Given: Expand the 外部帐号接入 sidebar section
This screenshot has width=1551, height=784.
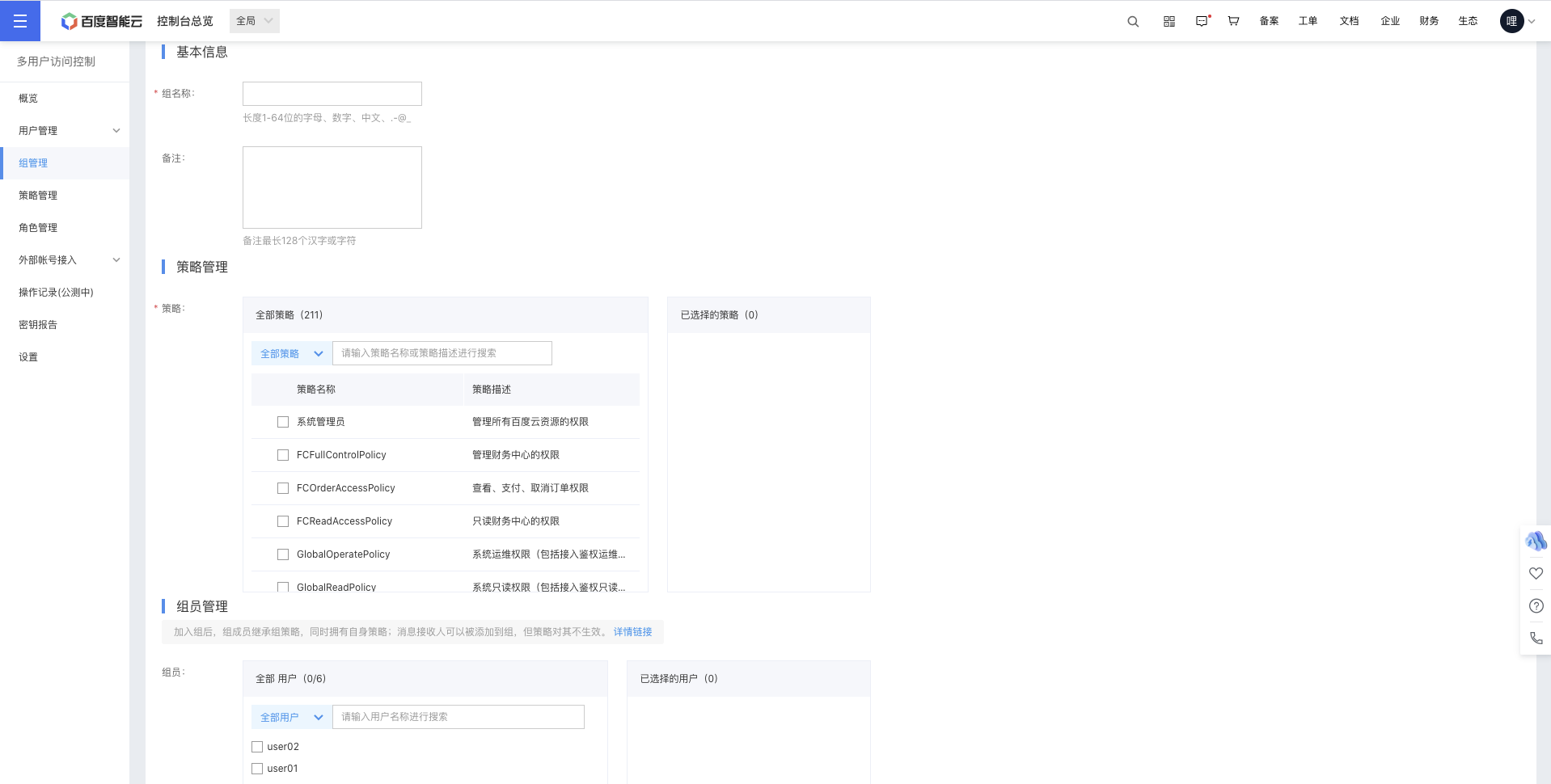Looking at the screenshot, I should [x=65, y=260].
